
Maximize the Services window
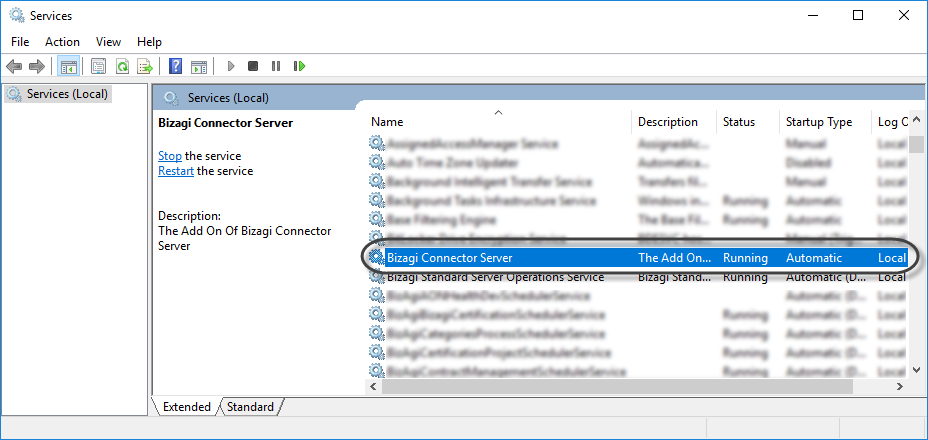point(858,15)
